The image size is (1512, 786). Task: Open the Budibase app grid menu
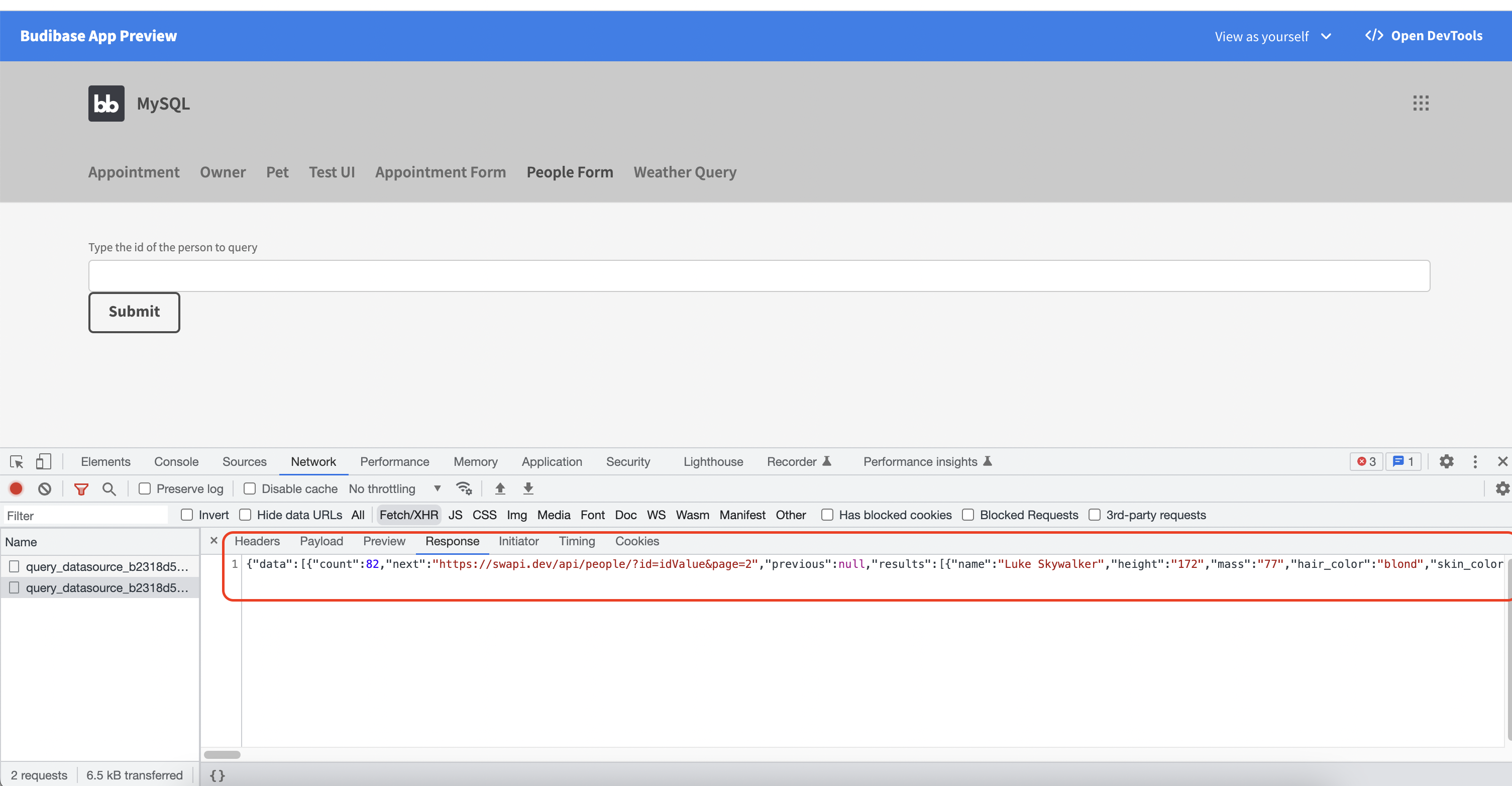1421,103
